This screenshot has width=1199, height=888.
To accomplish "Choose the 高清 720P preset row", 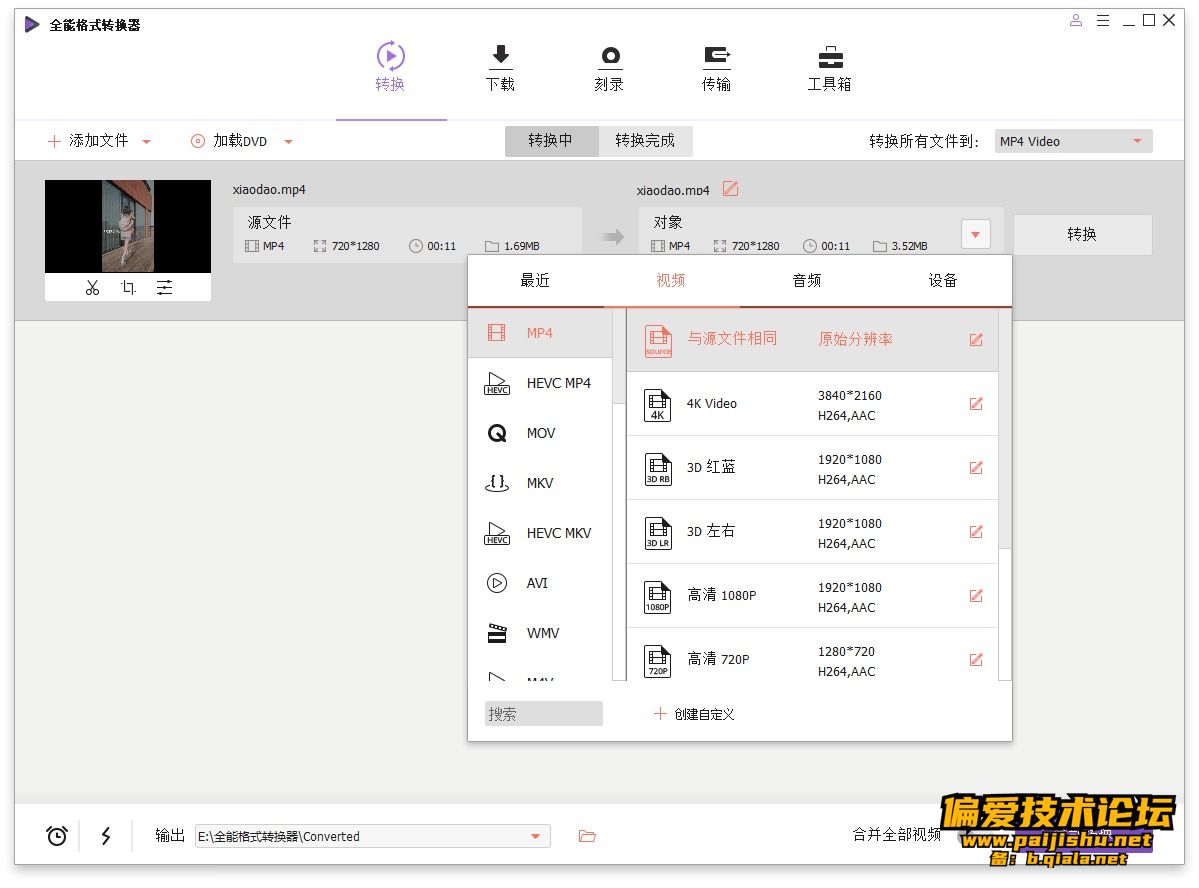I will (812, 655).
